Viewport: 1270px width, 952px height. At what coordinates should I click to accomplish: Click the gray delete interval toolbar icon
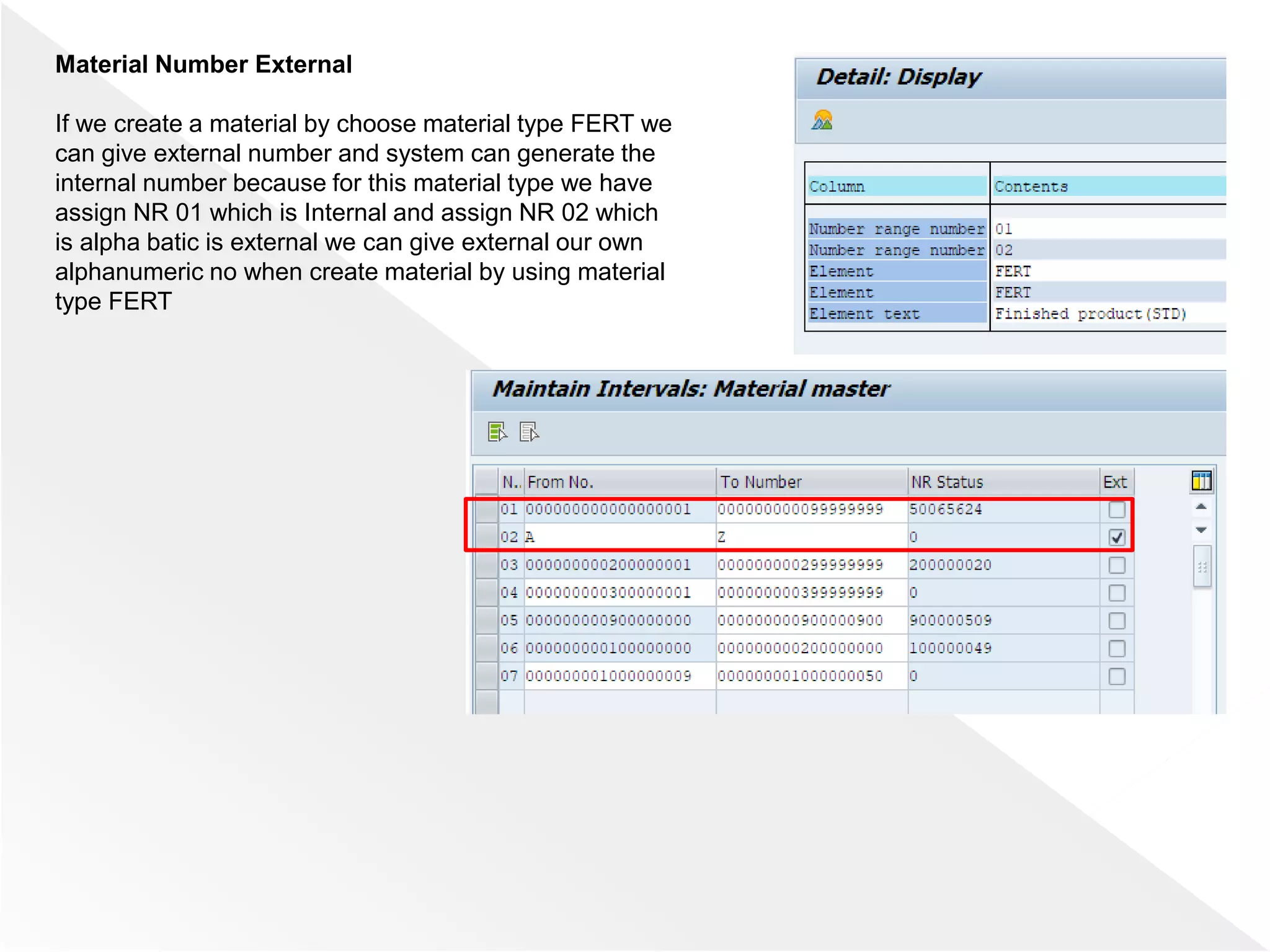[x=529, y=431]
